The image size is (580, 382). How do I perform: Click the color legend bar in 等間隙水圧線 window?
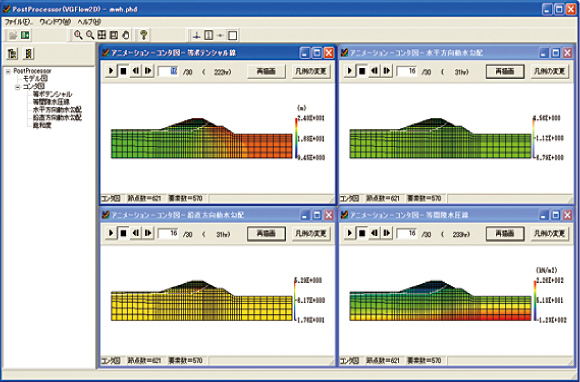click(x=535, y=300)
